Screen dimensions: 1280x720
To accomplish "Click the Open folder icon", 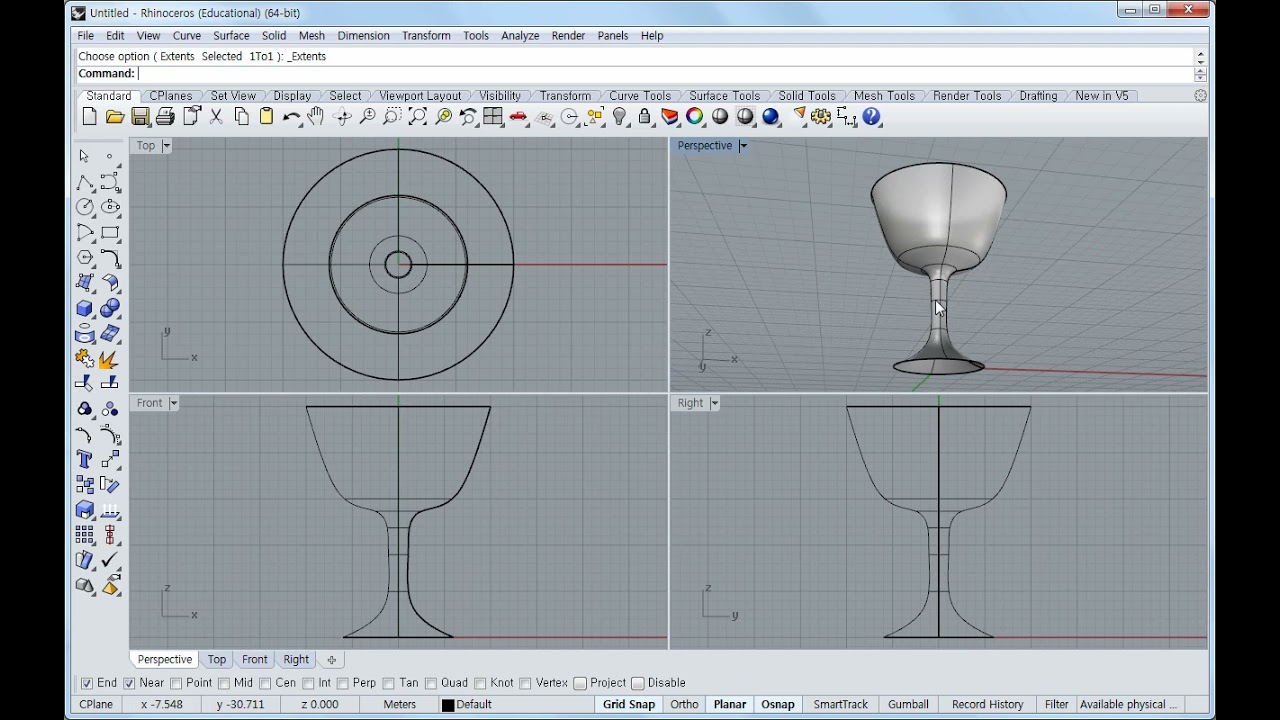I will (114, 117).
